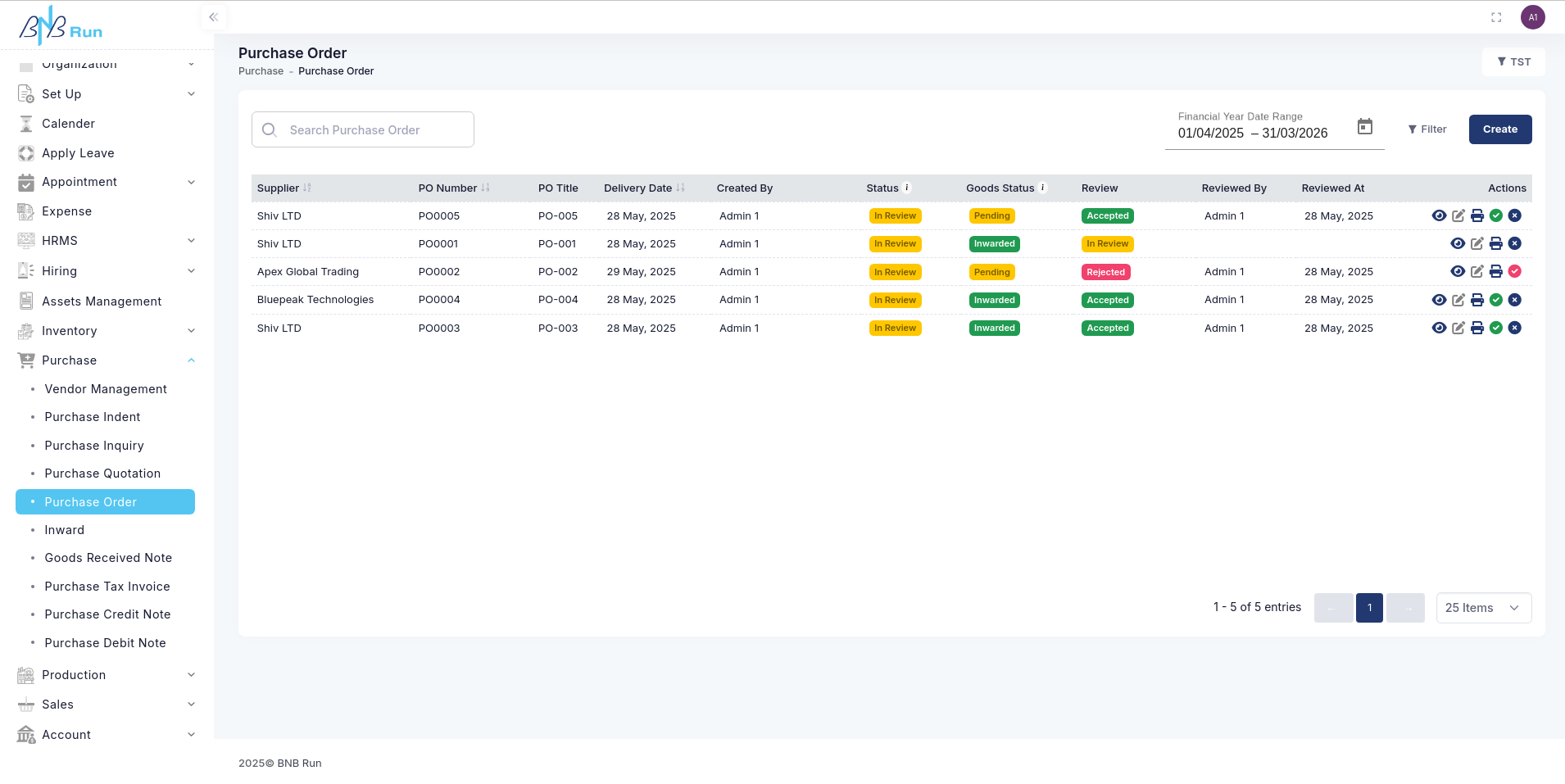
Task: Print the PO0002 purchase order
Action: pos(1496,271)
